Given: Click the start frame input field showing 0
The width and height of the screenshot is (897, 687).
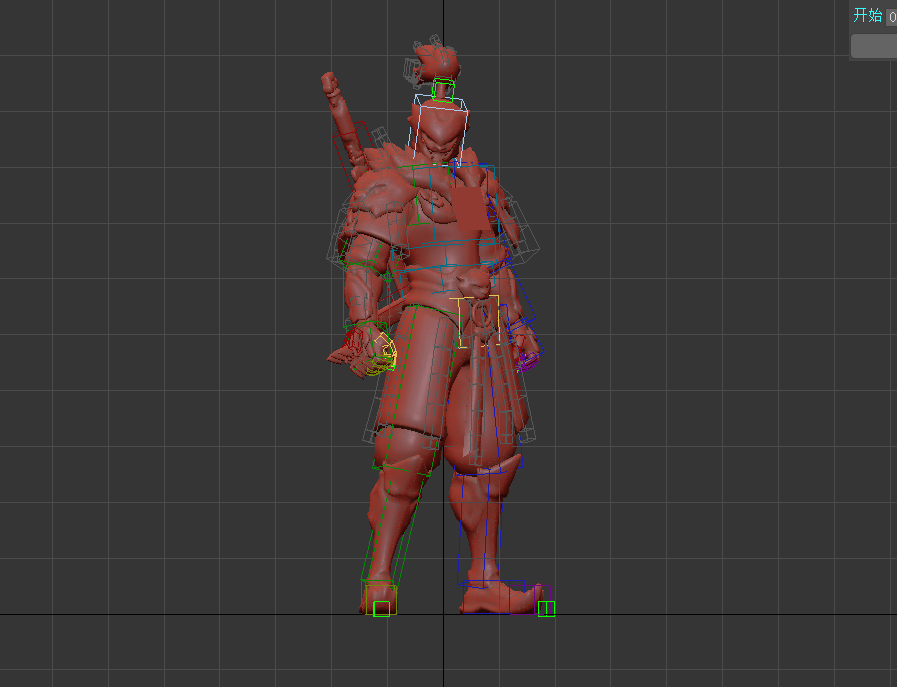Looking at the screenshot, I should [x=892, y=17].
